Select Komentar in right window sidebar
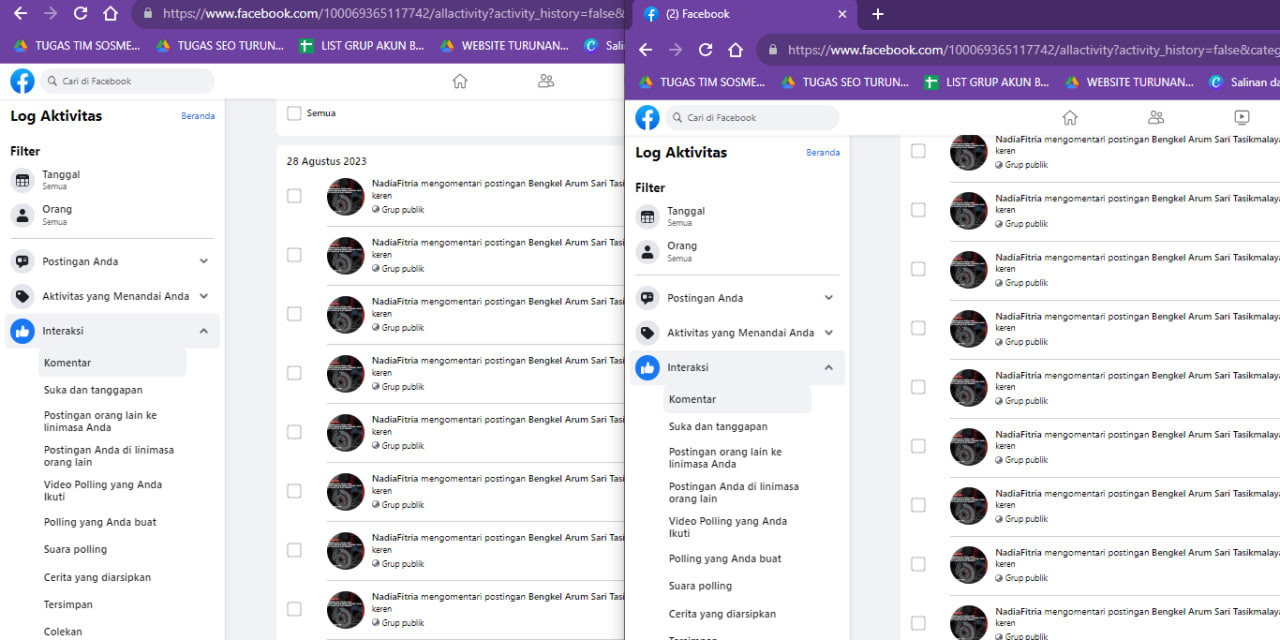The height and width of the screenshot is (640, 1280). (737, 399)
